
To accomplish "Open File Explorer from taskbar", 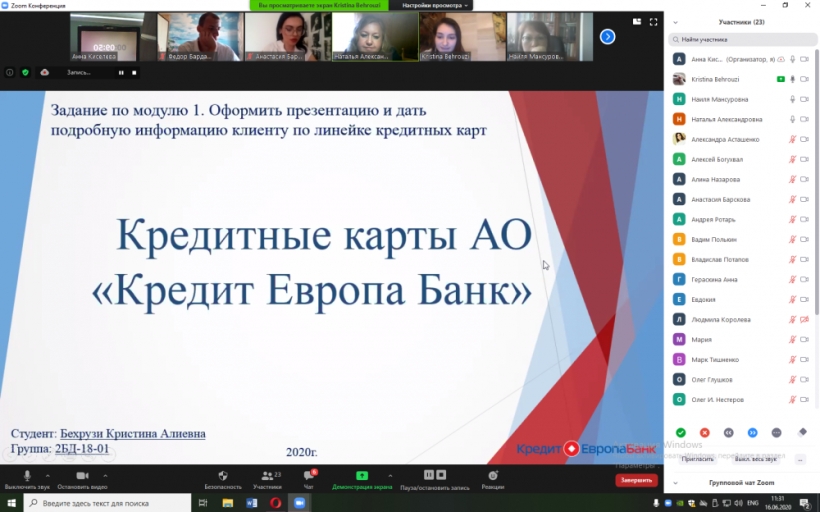I will click(x=227, y=503).
